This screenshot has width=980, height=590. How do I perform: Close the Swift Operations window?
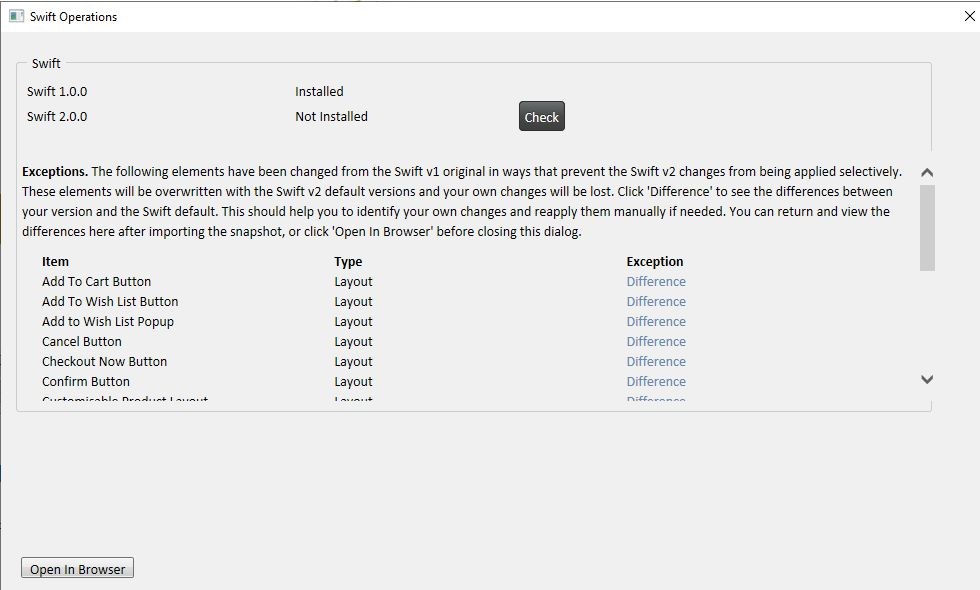pos(969,16)
